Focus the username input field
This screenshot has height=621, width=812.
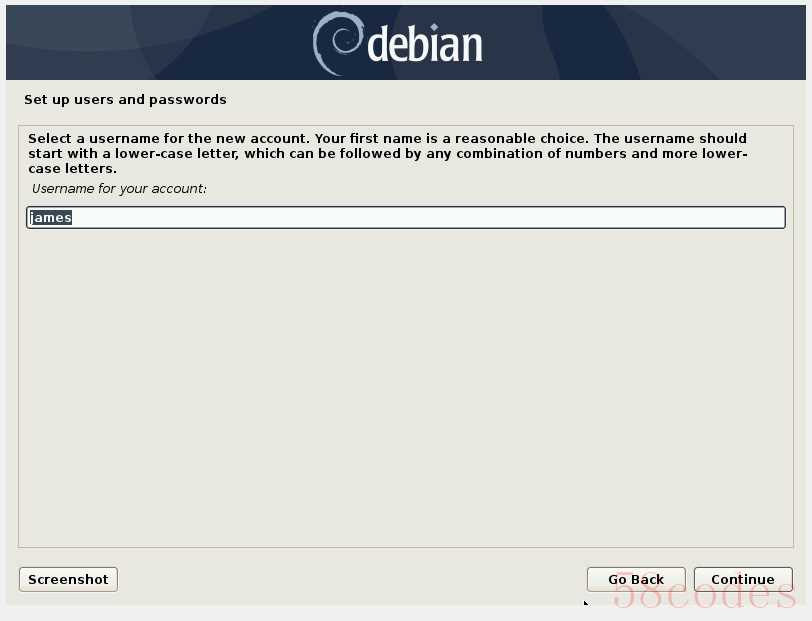[x=406, y=217]
